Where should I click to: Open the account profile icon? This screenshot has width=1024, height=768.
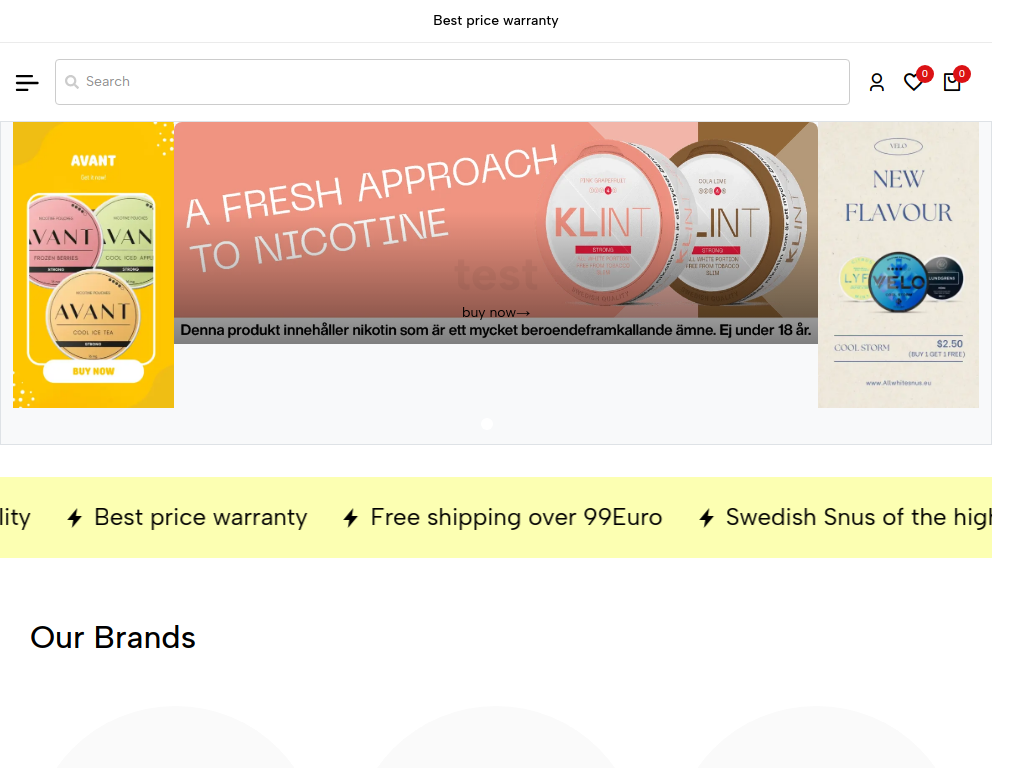pyautogui.click(x=877, y=82)
